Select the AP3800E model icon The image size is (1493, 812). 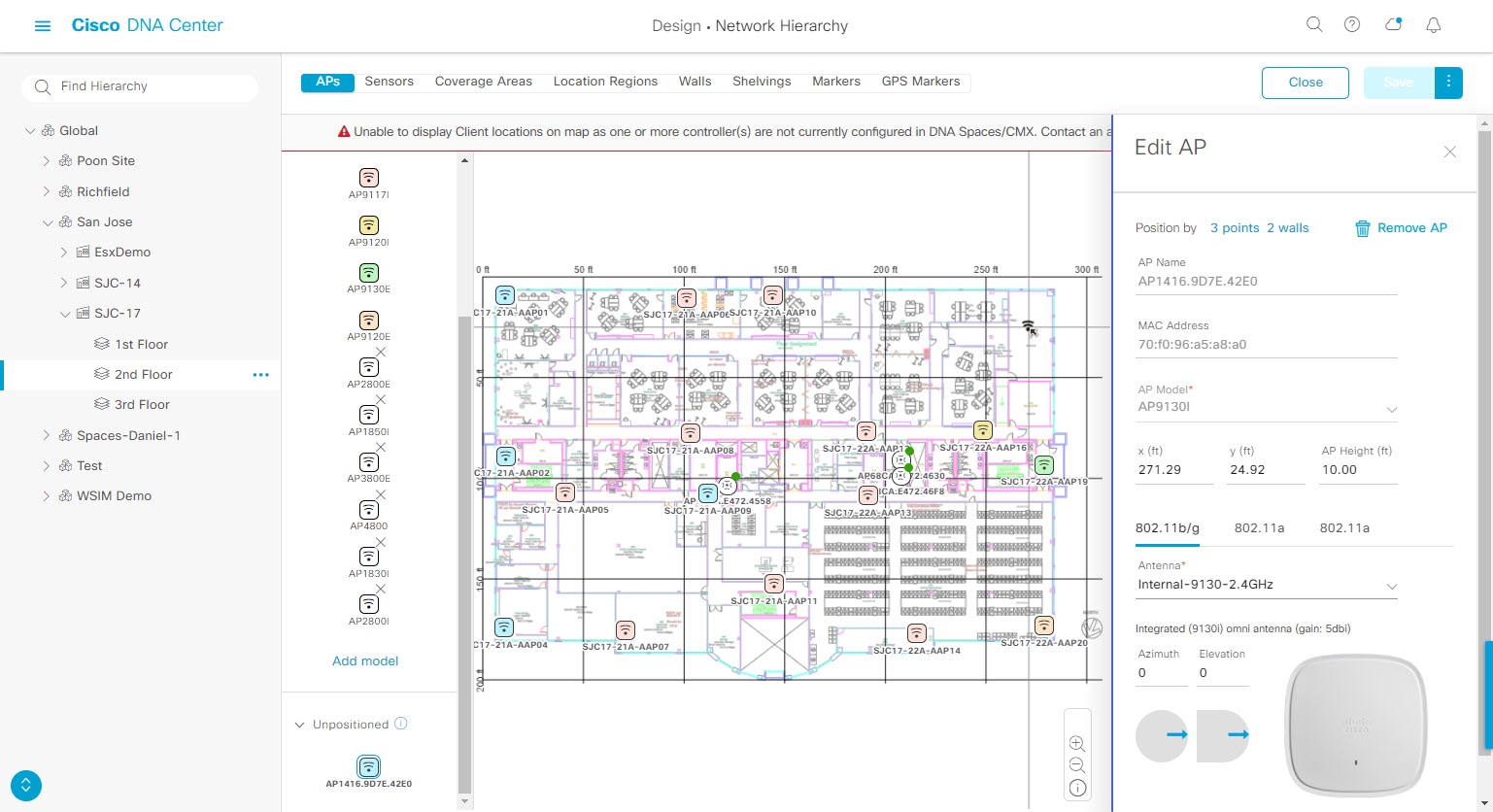click(368, 462)
